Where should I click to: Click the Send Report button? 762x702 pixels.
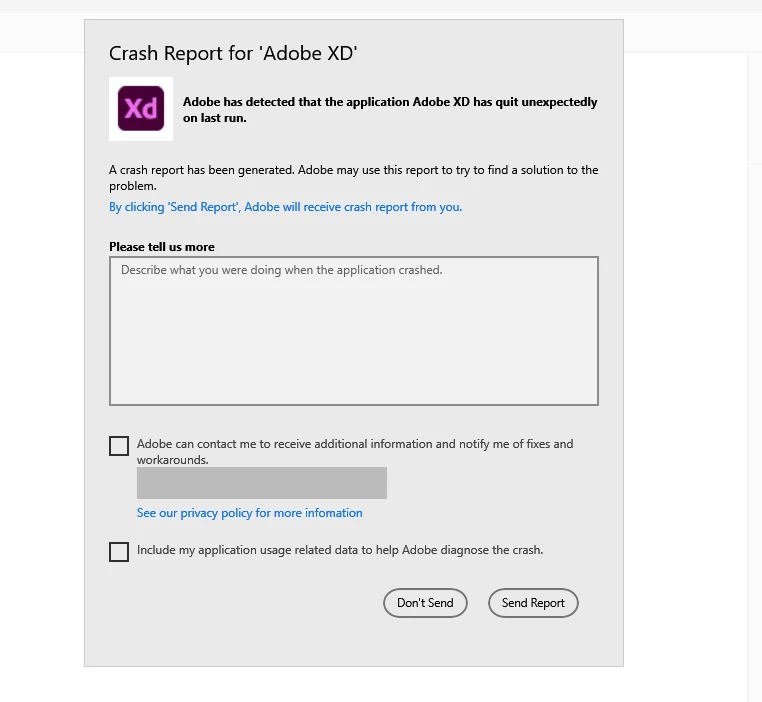pyautogui.click(x=533, y=603)
